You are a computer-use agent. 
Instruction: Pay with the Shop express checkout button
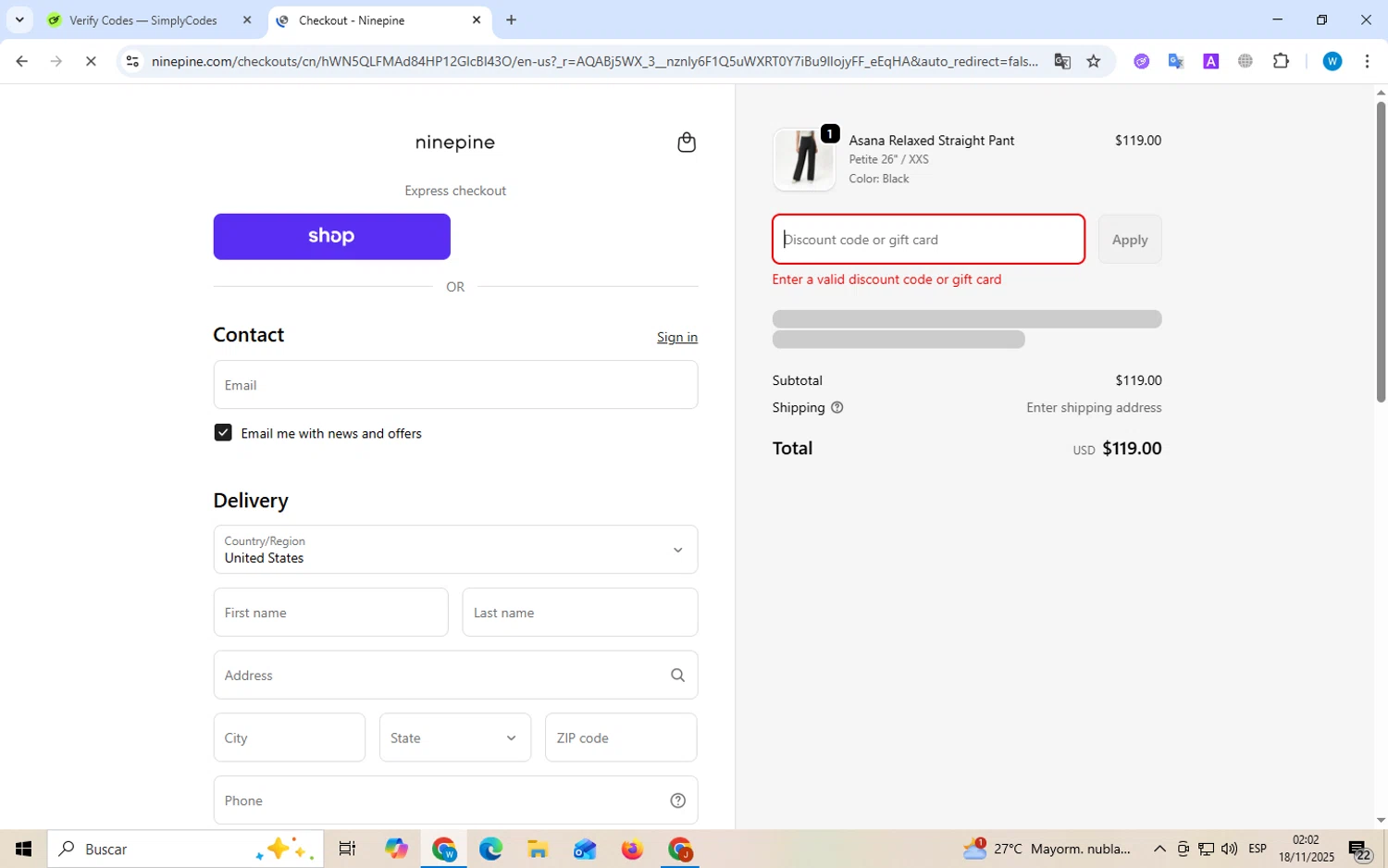click(x=331, y=237)
